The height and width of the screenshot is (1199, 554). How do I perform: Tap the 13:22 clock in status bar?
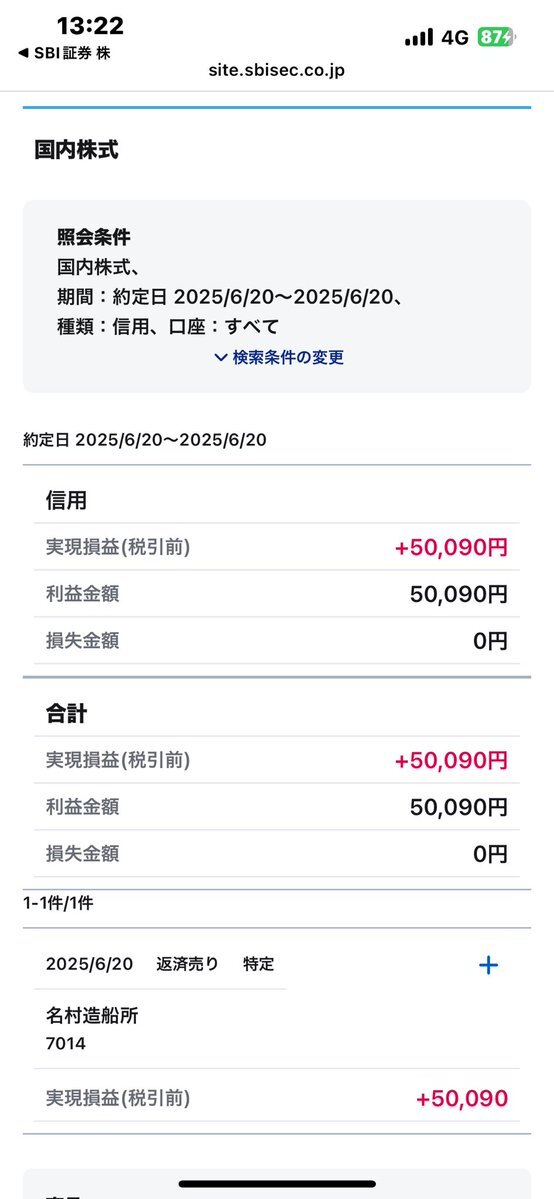(90, 27)
